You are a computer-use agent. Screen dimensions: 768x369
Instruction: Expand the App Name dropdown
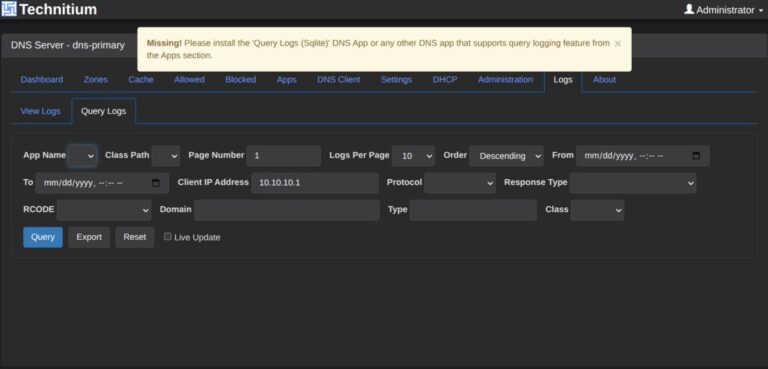82,156
